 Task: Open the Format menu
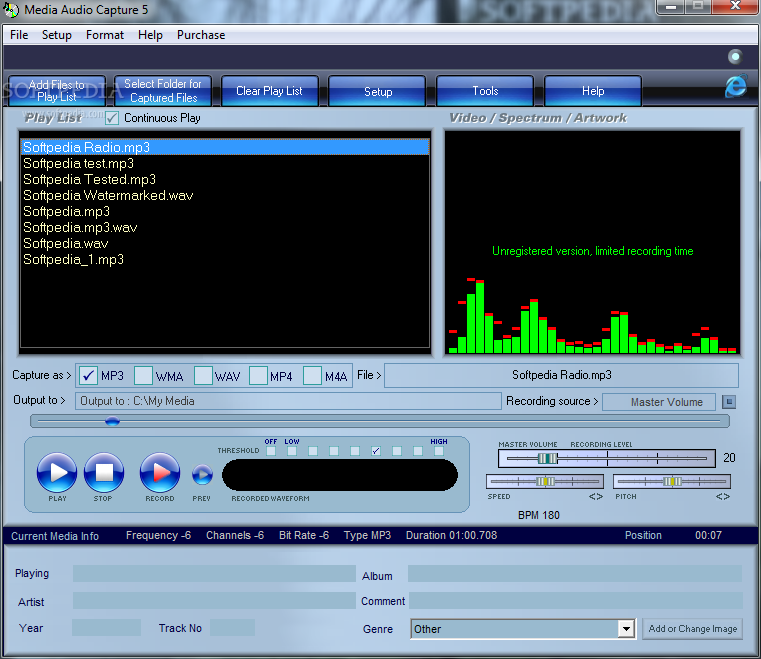[104, 35]
